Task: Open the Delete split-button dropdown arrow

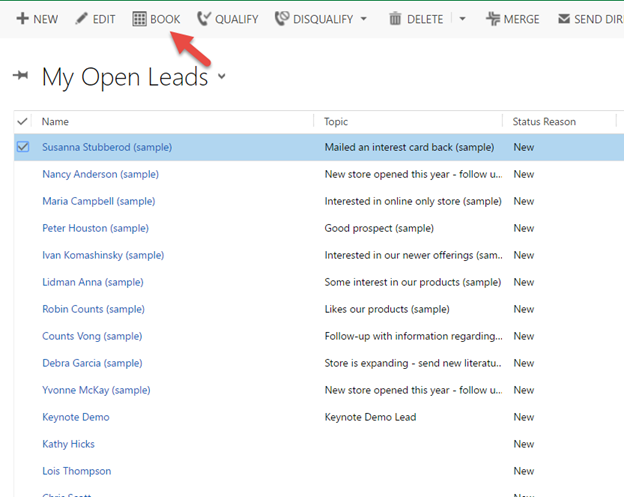Action: pyautogui.click(x=462, y=19)
